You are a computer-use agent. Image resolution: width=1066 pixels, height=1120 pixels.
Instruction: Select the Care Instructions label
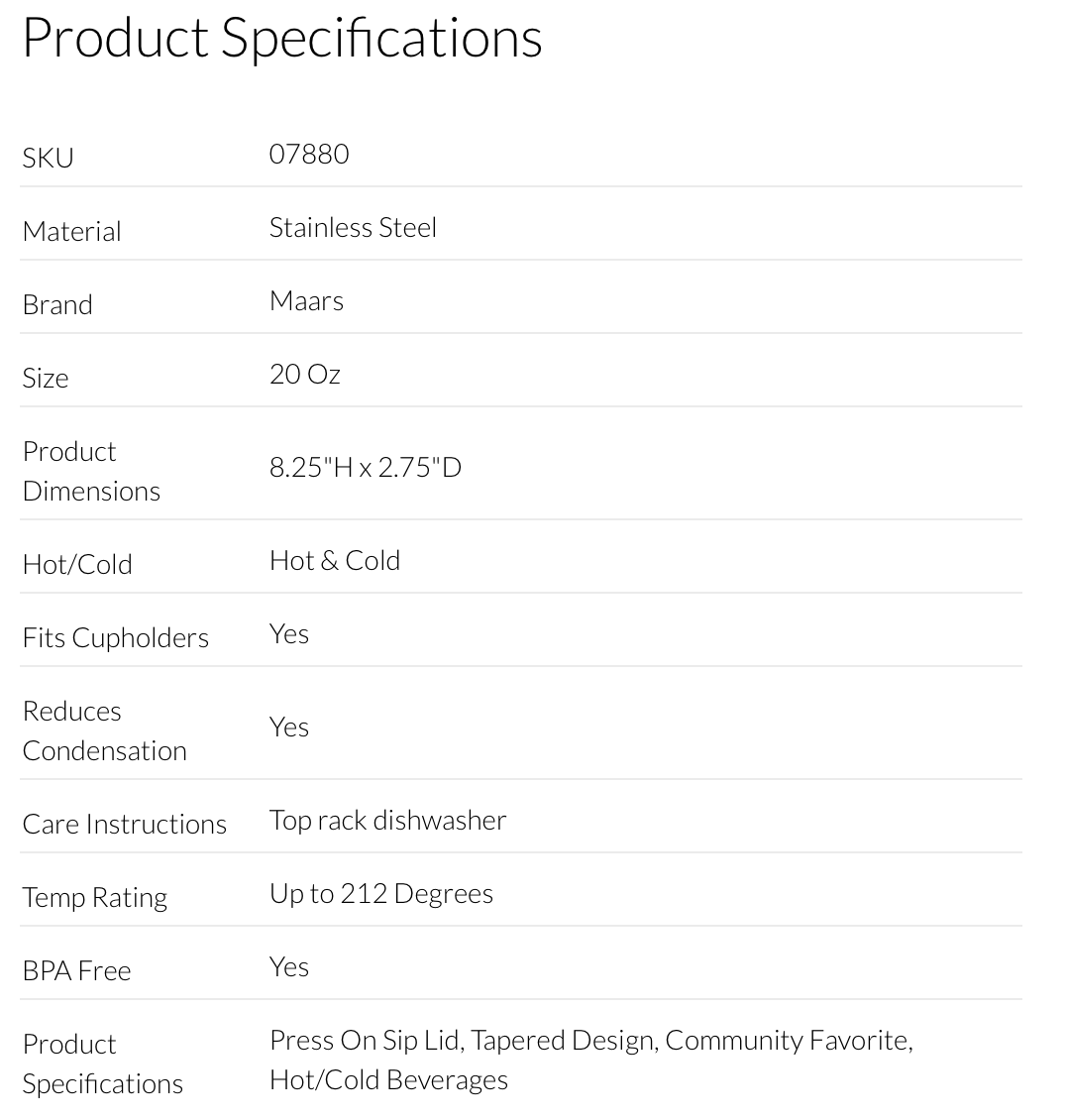pyautogui.click(x=125, y=824)
